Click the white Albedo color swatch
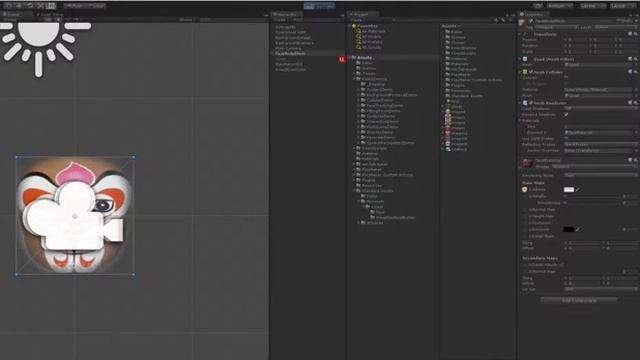Viewport: 640px width, 360px height. (x=569, y=189)
